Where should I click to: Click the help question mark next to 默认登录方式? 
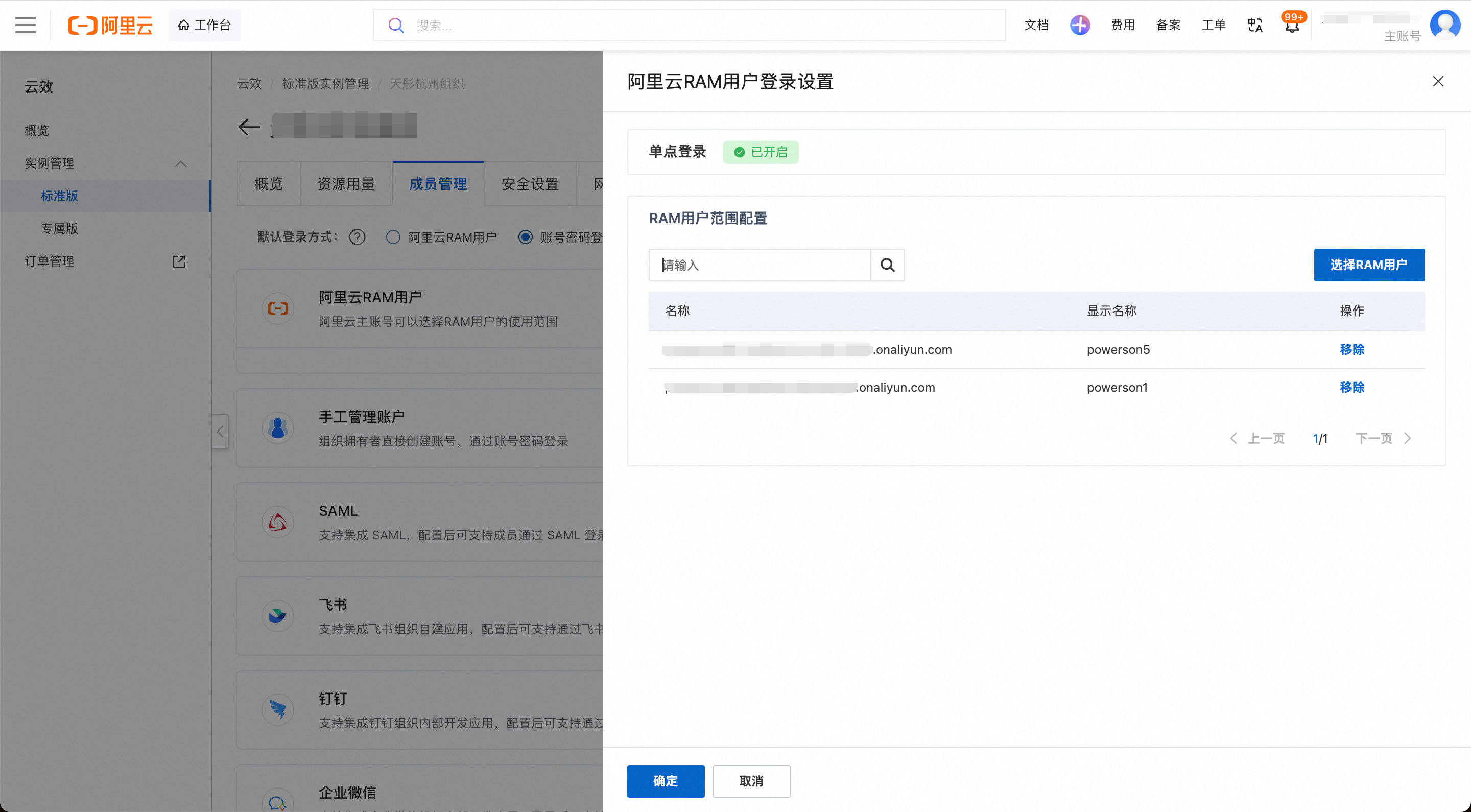coord(357,237)
